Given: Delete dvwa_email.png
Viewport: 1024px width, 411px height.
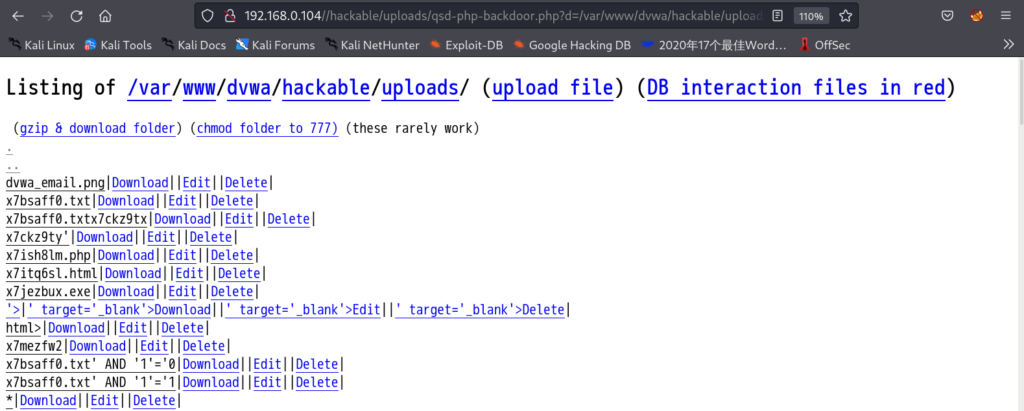Looking at the screenshot, I should coord(246,183).
